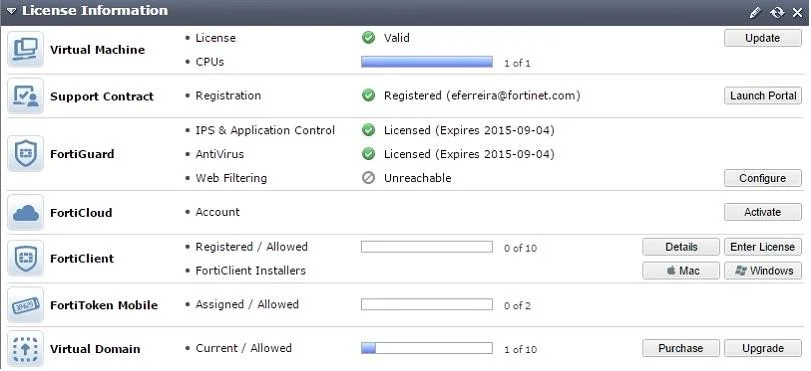
Task: Edit the License Information widget with pencil icon
Action: (x=756, y=12)
